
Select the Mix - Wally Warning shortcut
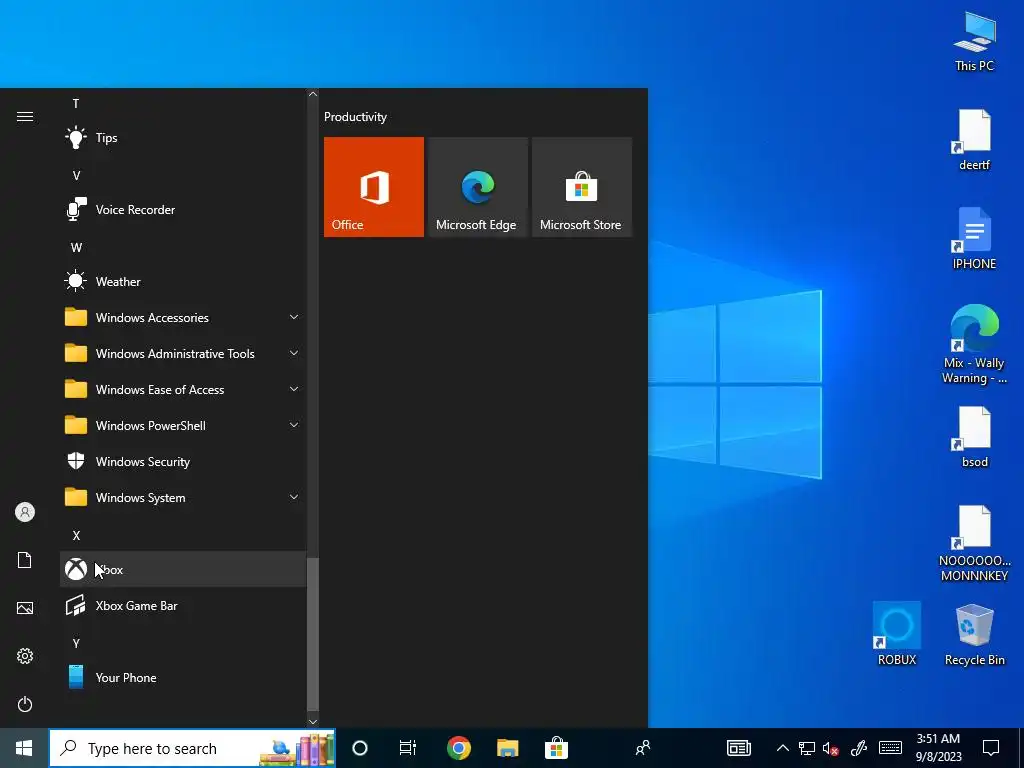point(974,344)
